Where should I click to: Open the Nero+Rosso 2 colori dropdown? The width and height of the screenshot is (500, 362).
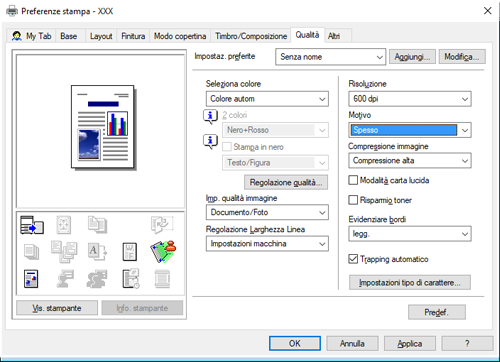point(275,130)
